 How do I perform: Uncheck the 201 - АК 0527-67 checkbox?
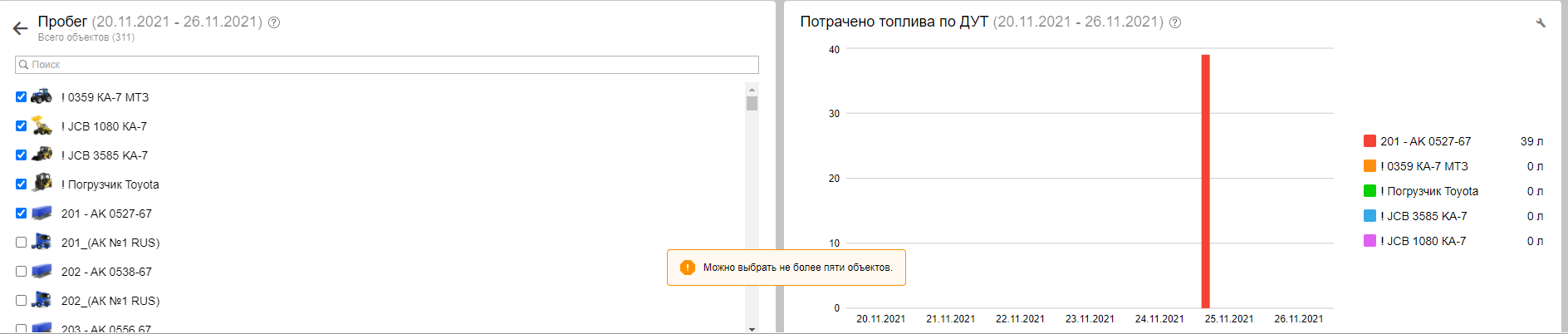tap(21, 214)
